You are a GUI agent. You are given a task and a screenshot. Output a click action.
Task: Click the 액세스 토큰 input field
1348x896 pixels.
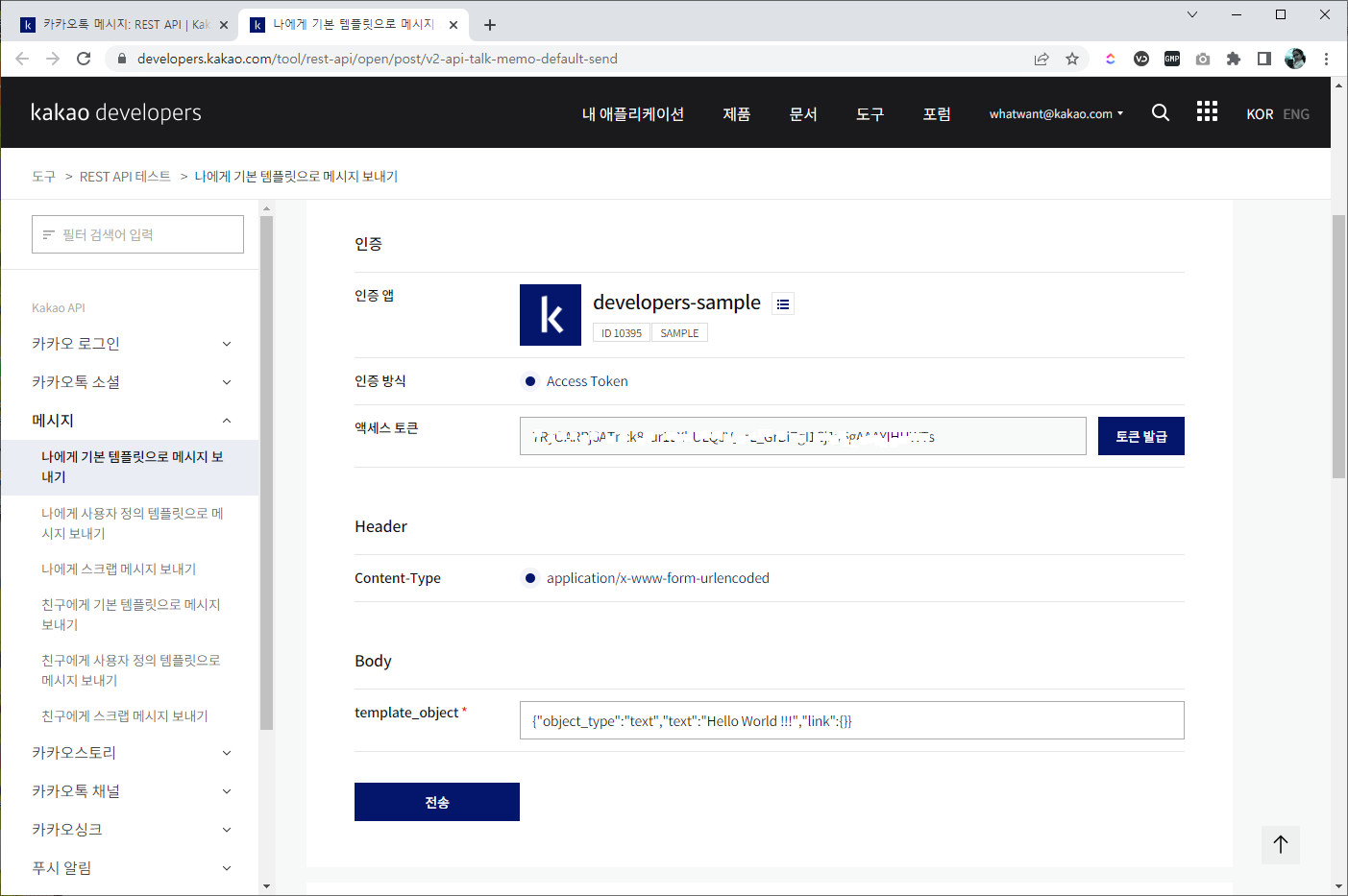[x=803, y=436]
